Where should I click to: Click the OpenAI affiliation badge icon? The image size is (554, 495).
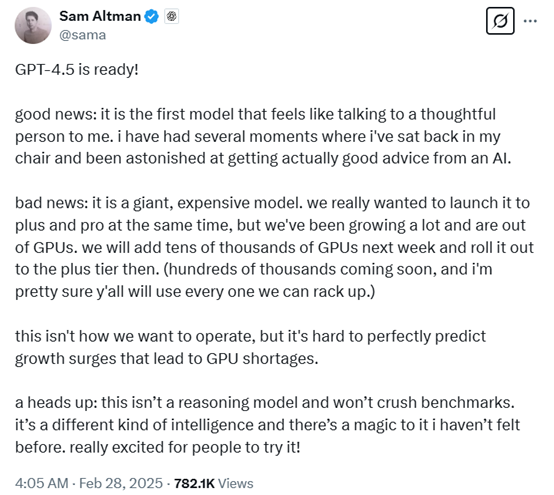(x=171, y=17)
